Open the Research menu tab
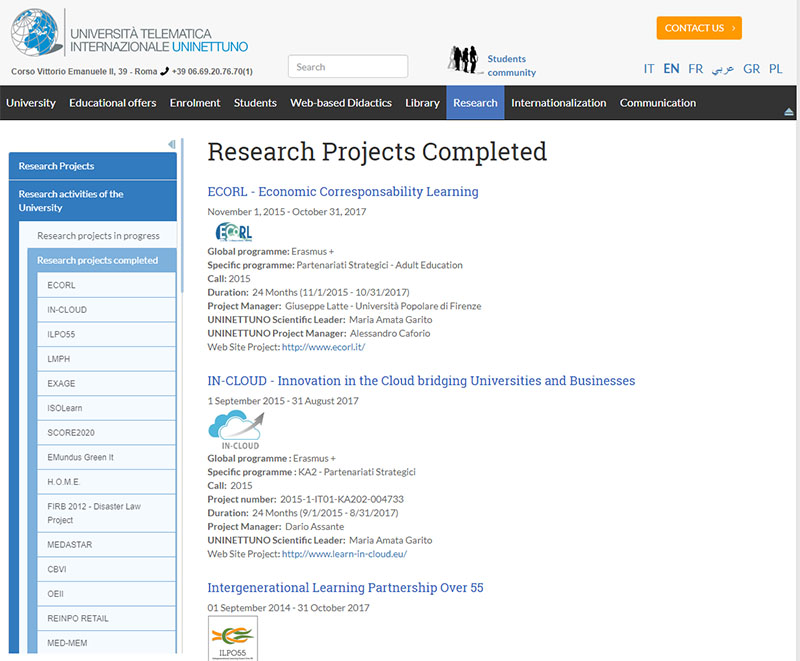 tap(475, 103)
